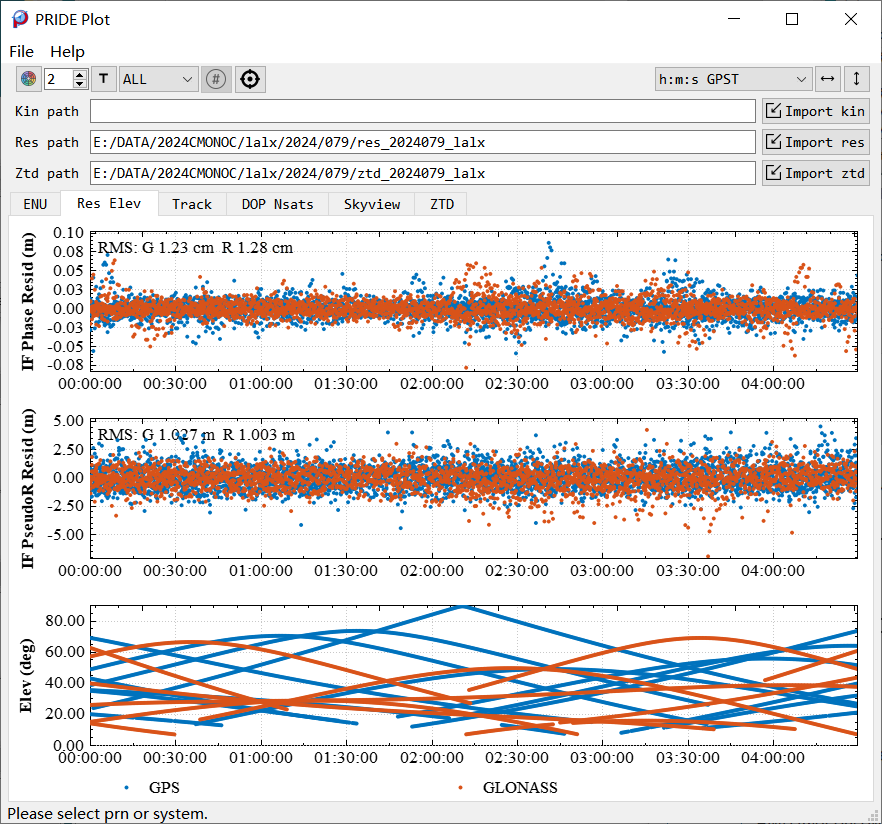Open the ZTD tab
Image resolution: width=882 pixels, height=824 pixels.
[x=442, y=204]
